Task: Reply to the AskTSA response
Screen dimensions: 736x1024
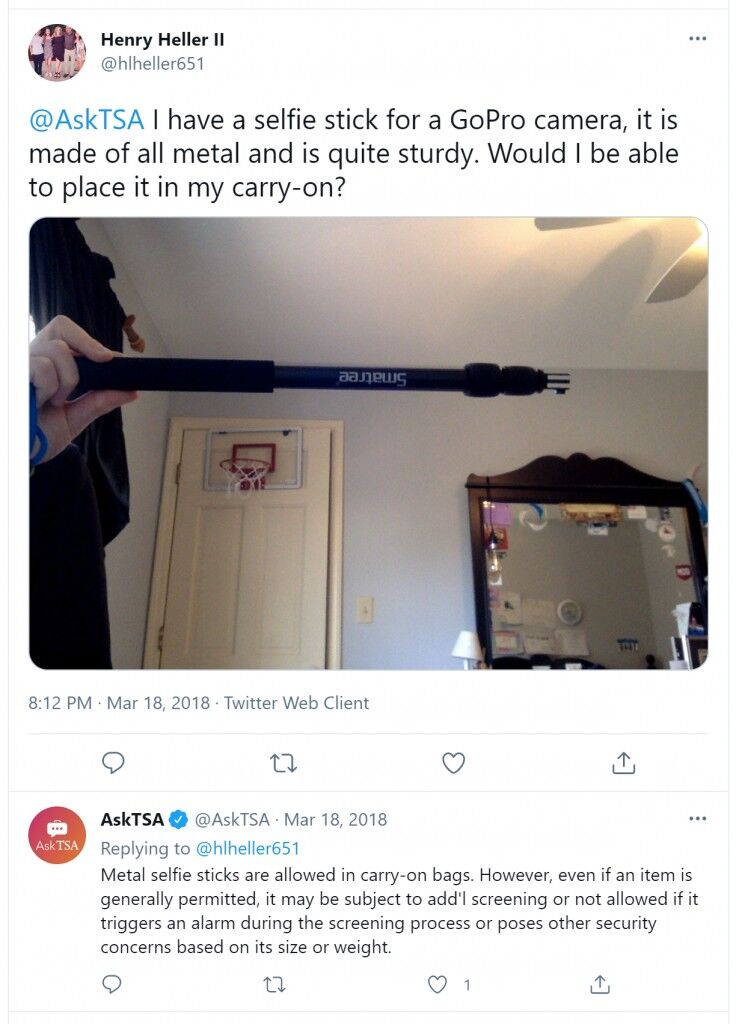Action: click(112, 984)
